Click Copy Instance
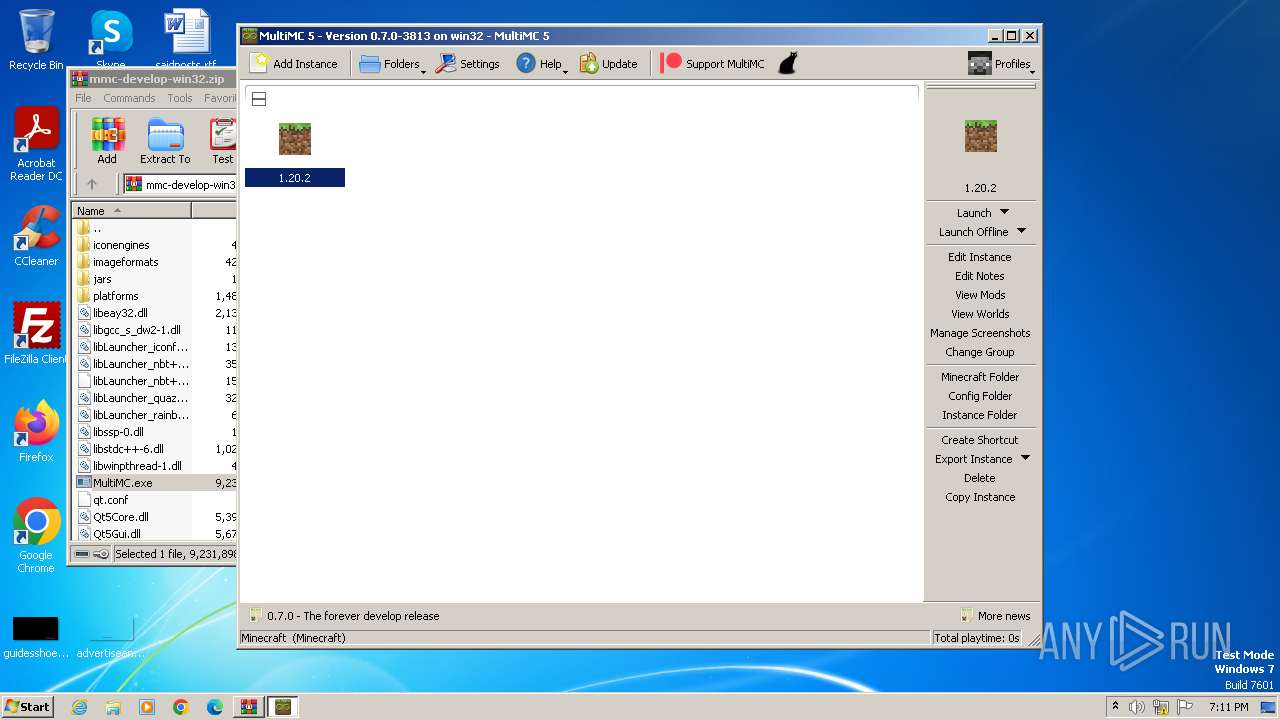This screenshot has width=1280, height=720. pos(980,497)
